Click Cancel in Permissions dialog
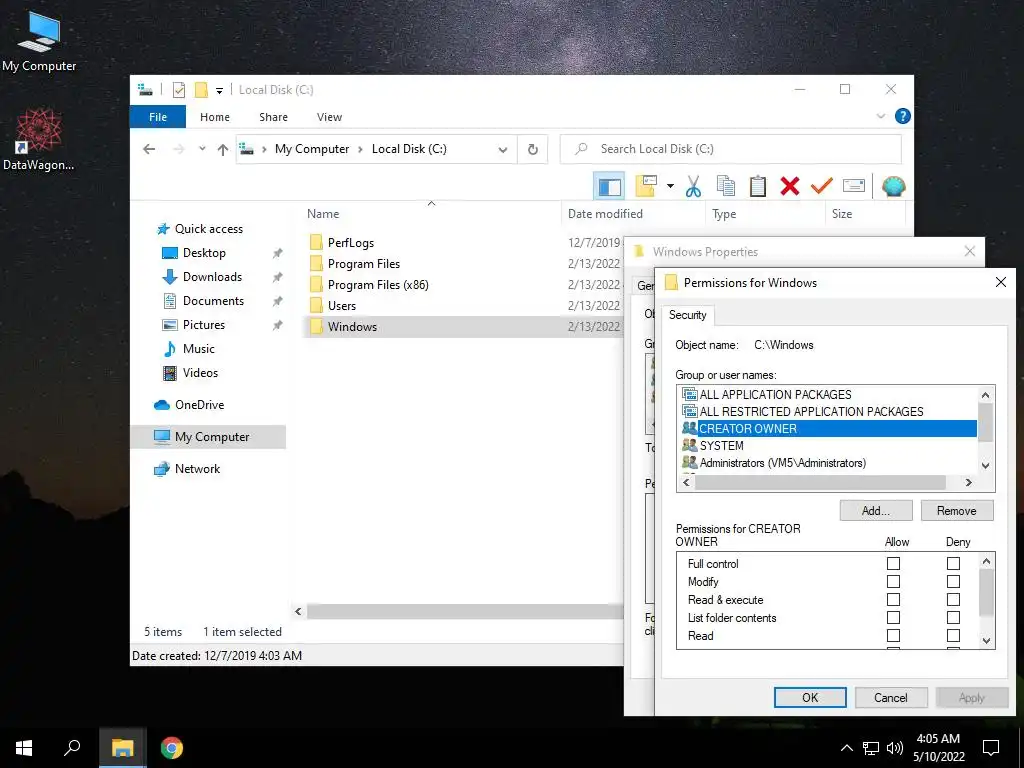This screenshot has height=768, width=1024. [x=891, y=697]
